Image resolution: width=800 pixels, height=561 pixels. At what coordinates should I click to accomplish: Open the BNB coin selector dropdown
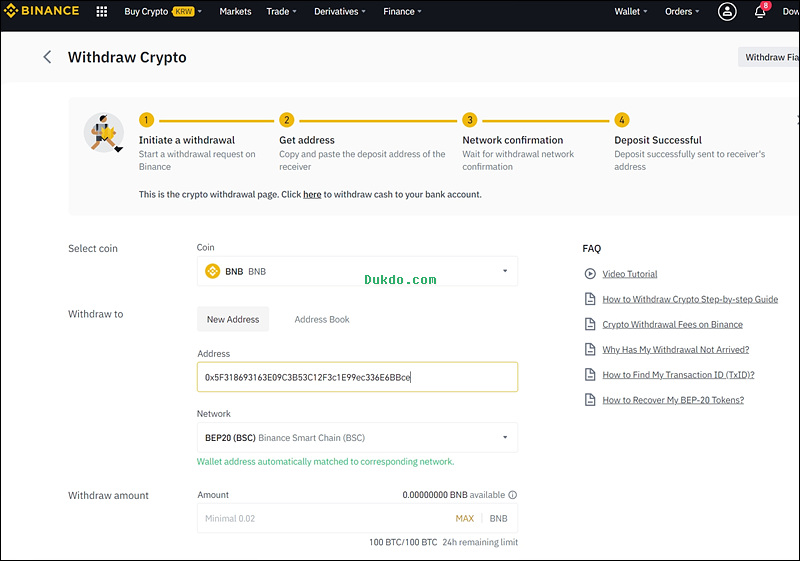357,271
